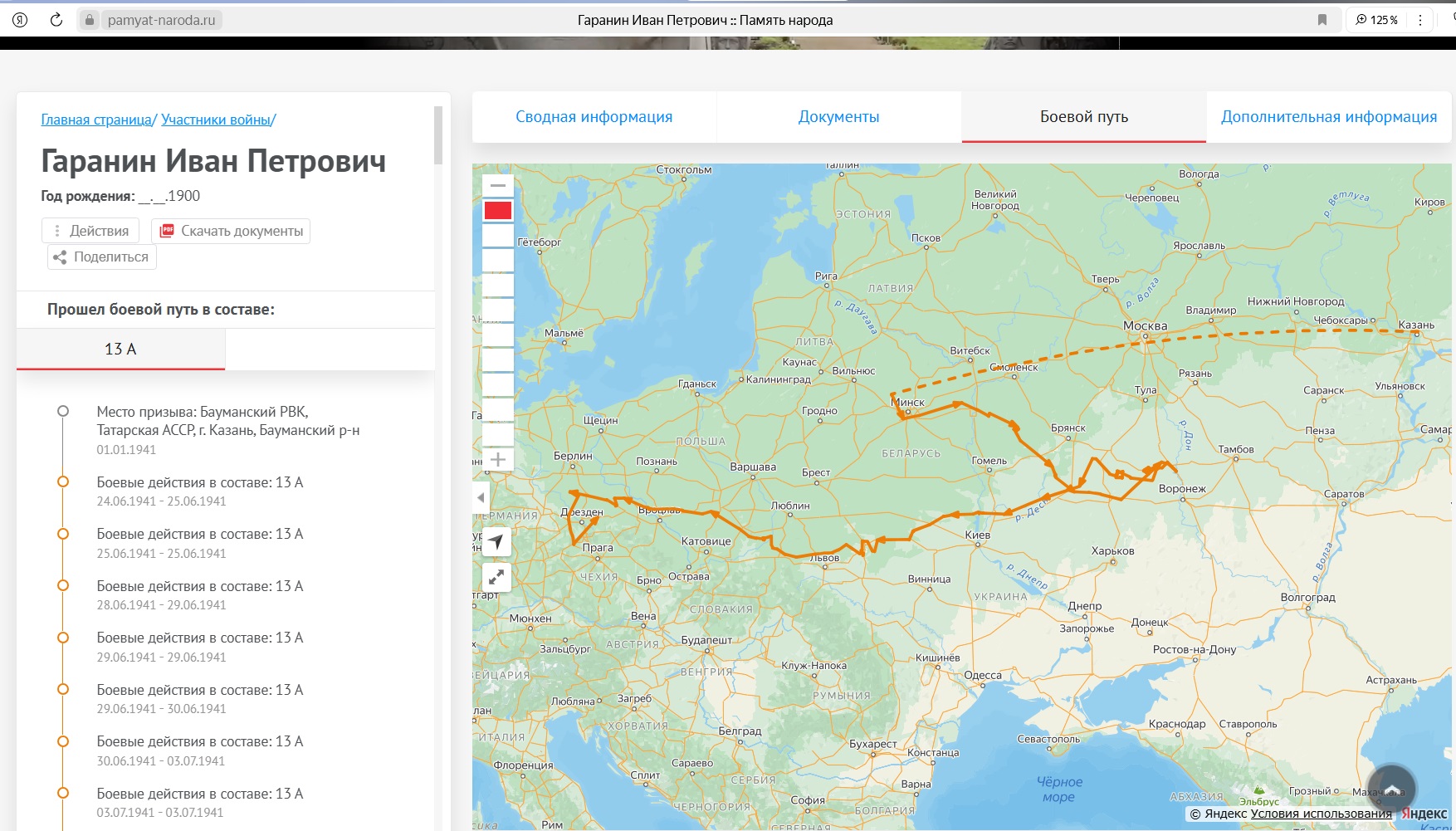Select the 13 А unit tab
This screenshot has width=1456, height=831.
tap(120, 350)
